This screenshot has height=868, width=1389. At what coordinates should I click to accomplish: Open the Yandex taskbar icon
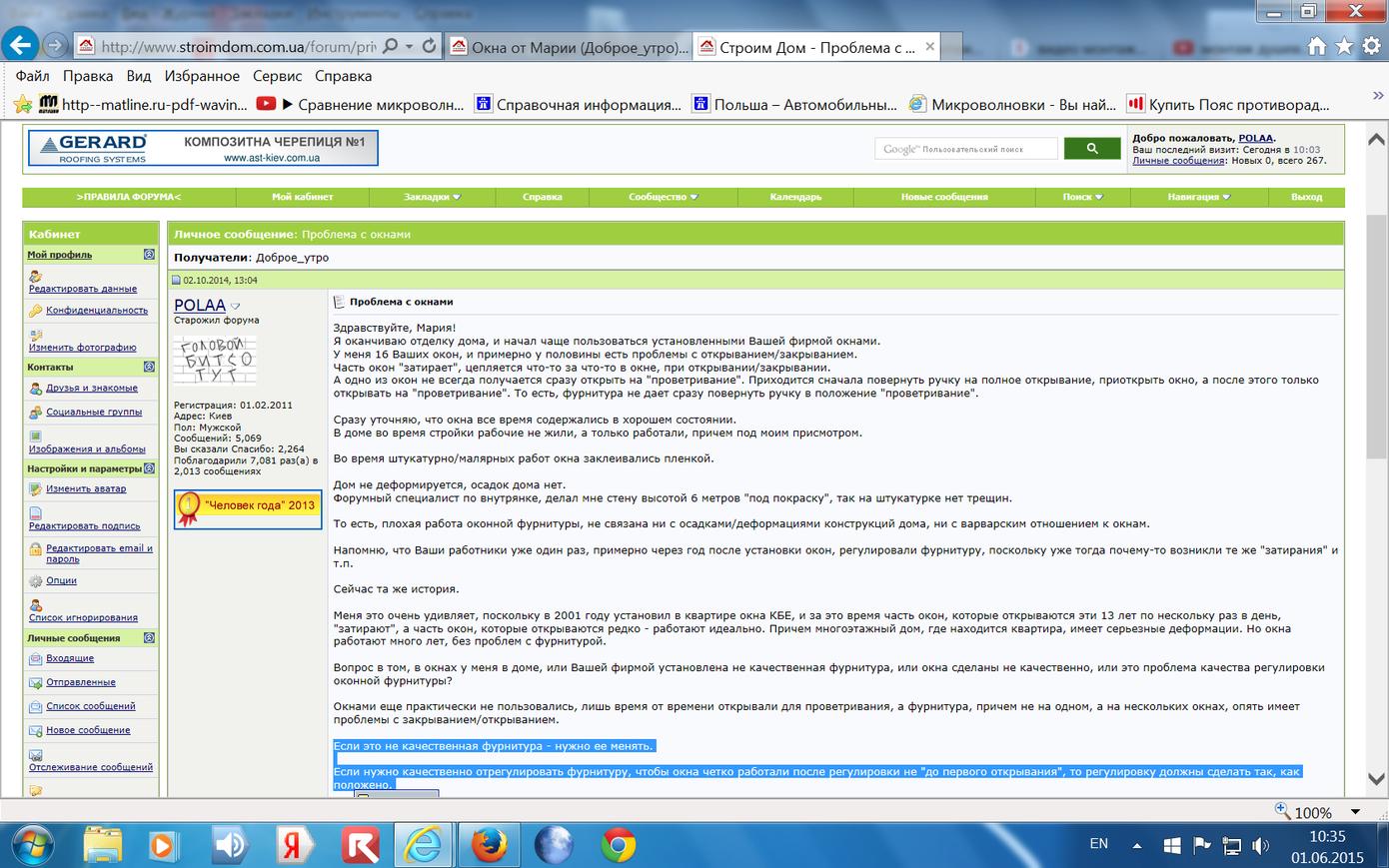pyautogui.click(x=293, y=845)
